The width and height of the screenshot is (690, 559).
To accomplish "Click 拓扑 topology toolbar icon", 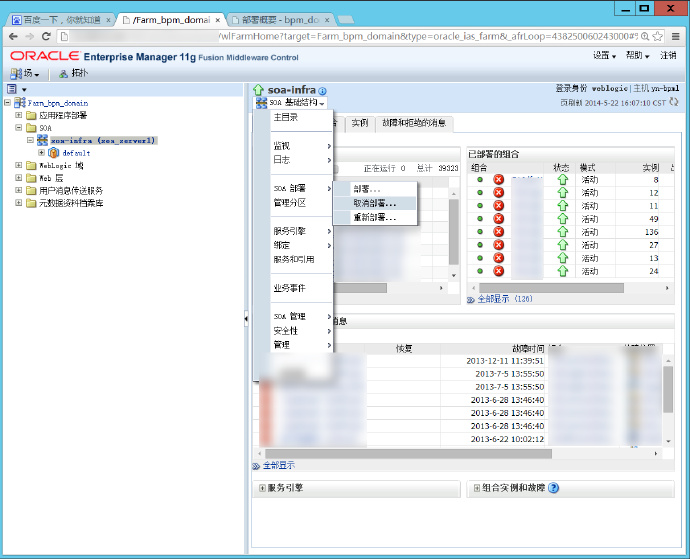I will (x=63, y=74).
